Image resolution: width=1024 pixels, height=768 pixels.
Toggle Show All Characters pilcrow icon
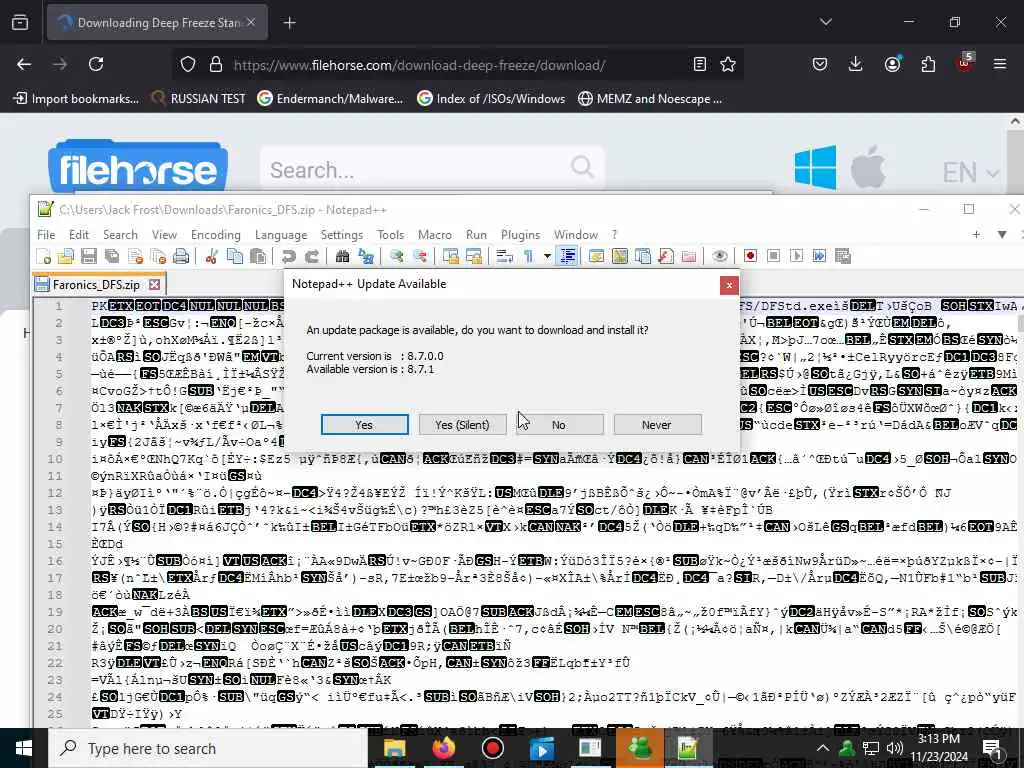click(x=528, y=256)
